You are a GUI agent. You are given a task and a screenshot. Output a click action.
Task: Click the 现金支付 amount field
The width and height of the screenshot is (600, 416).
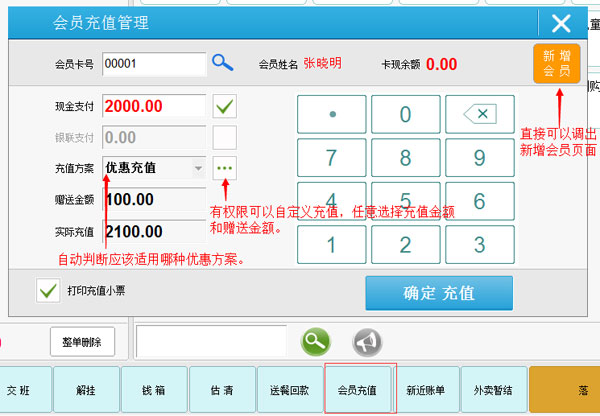click(x=152, y=106)
